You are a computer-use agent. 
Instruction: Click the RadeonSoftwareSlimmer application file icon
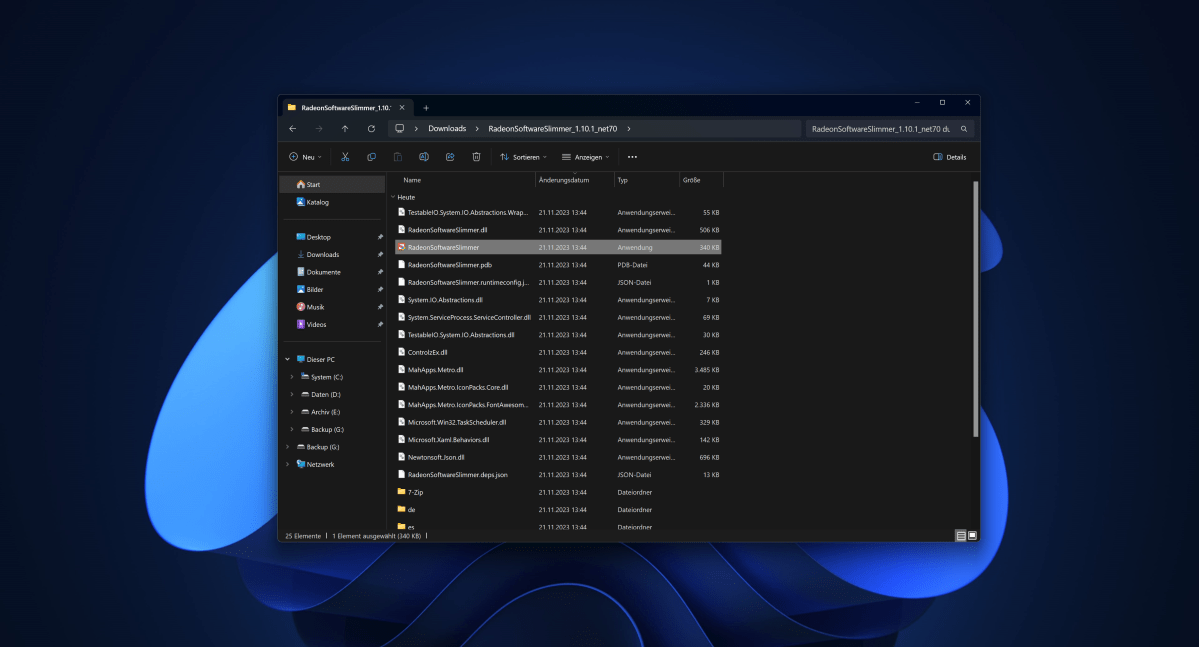click(x=401, y=247)
